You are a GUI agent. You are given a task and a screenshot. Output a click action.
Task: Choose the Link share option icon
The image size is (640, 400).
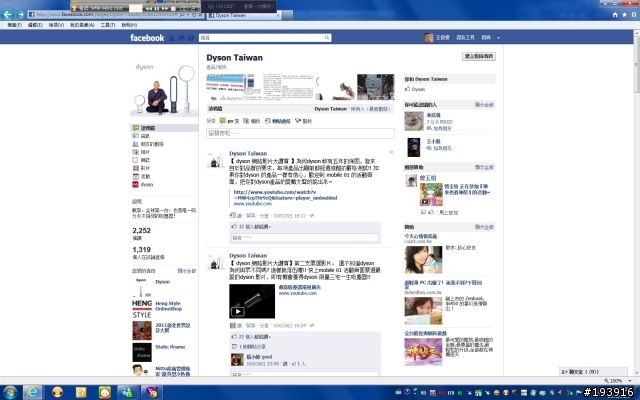(268, 121)
